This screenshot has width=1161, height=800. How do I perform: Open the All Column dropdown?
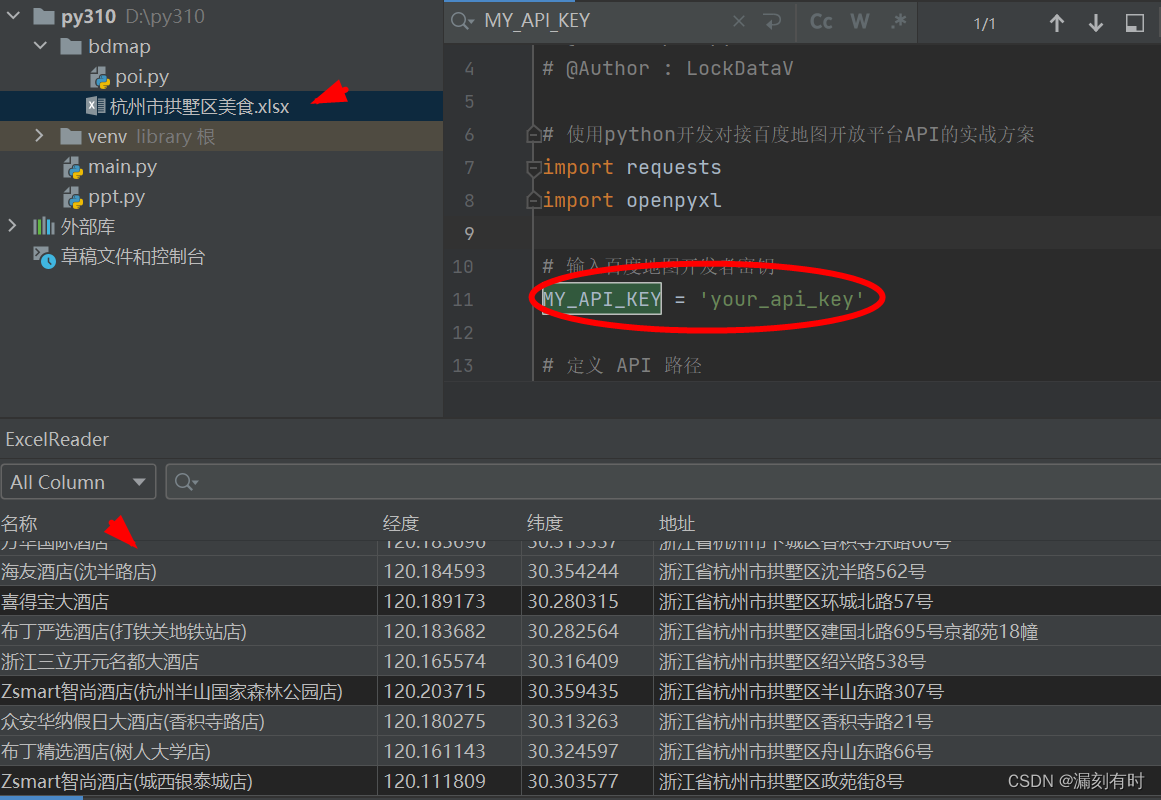pyautogui.click(x=78, y=482)
